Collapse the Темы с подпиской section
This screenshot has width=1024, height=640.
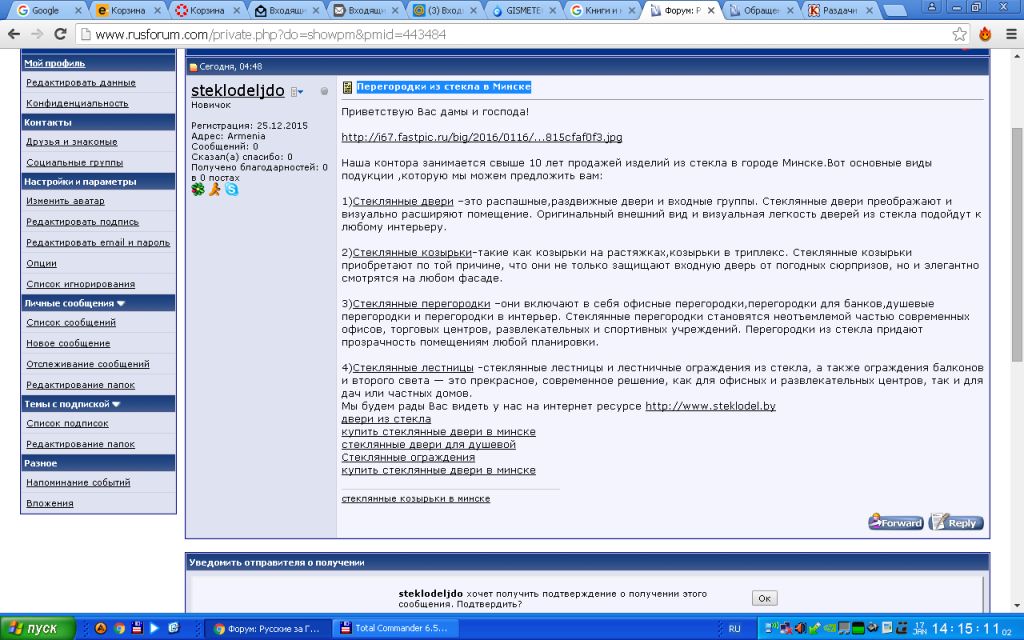(116, 404)
